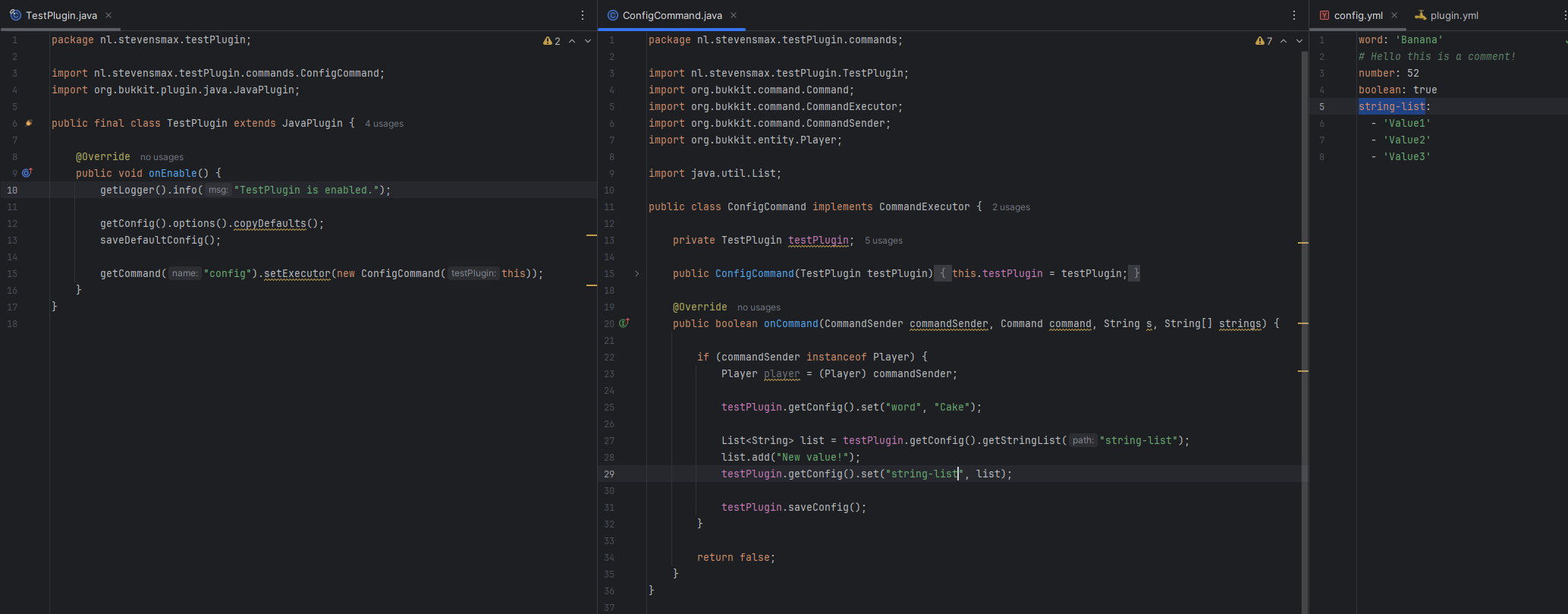Close the ConfigCommand.java editor tab
This screenshot has width=1568, height=614.
pos(734,15)
